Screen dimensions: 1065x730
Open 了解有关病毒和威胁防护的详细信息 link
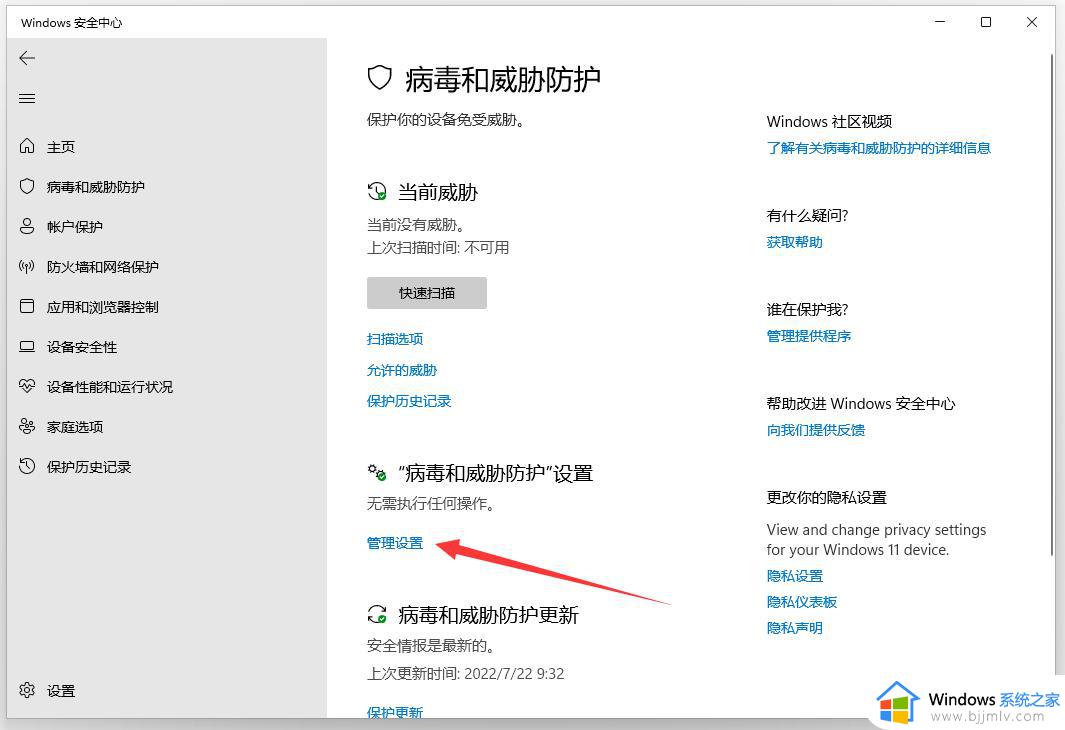(x=878, y=148)
